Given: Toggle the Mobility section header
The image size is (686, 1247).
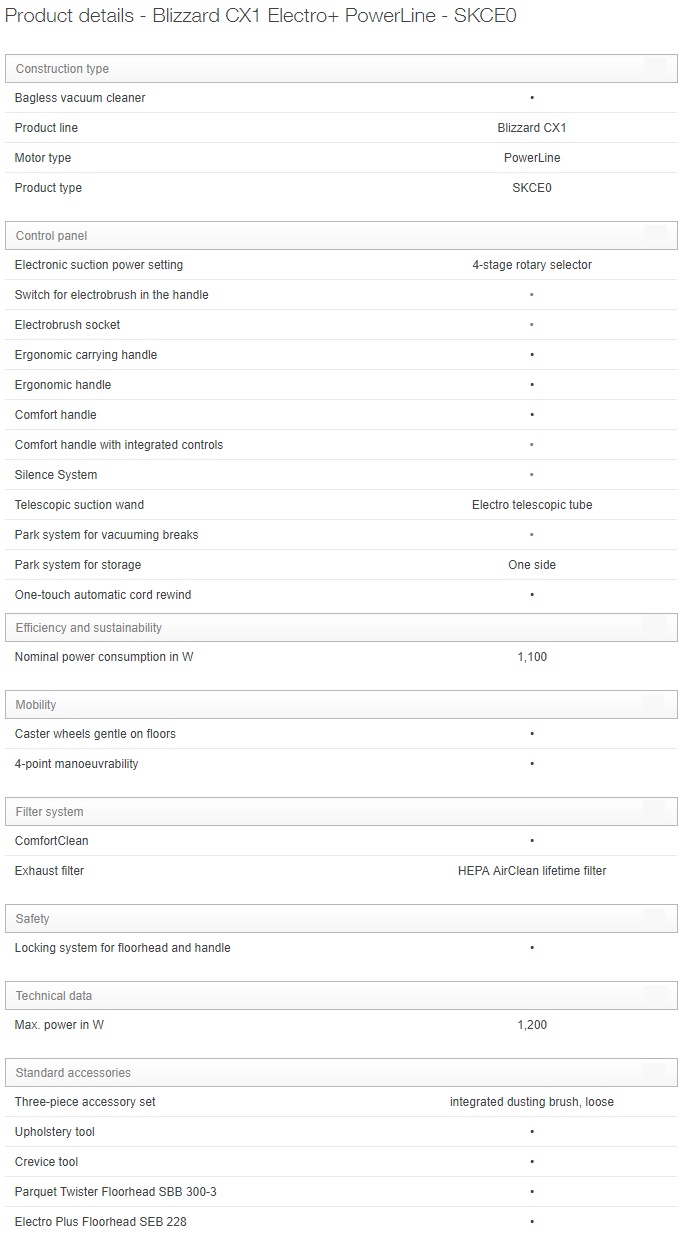Looking at the screenshot, I should (341, 705).
